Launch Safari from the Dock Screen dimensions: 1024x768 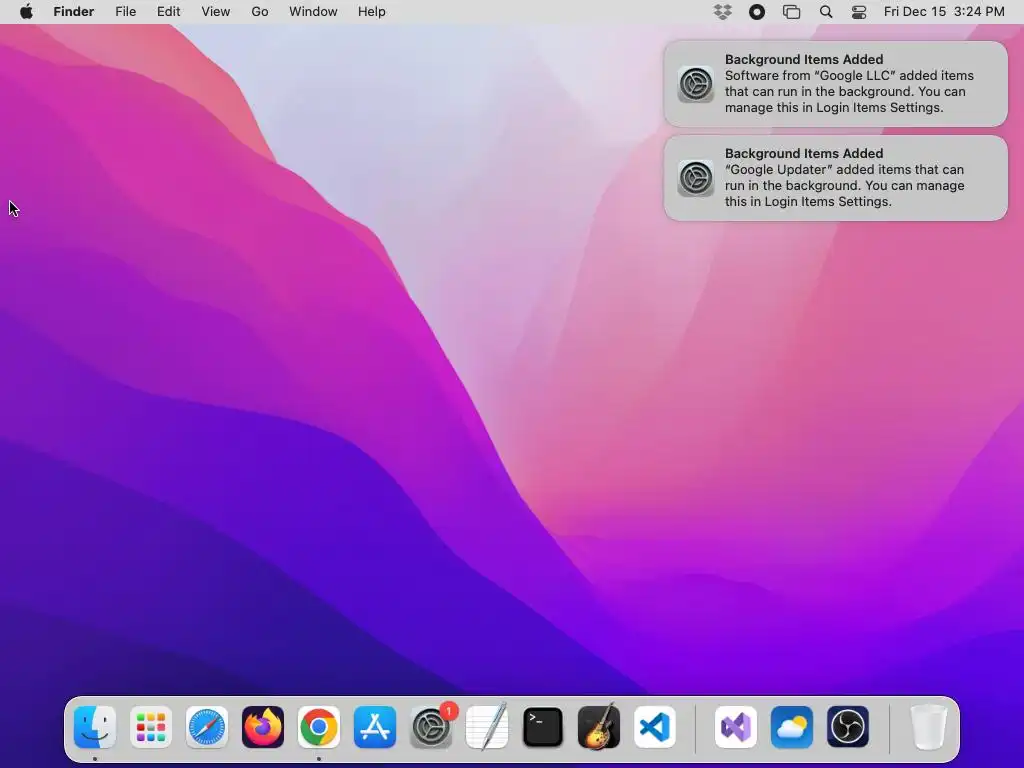pos(207,727)
